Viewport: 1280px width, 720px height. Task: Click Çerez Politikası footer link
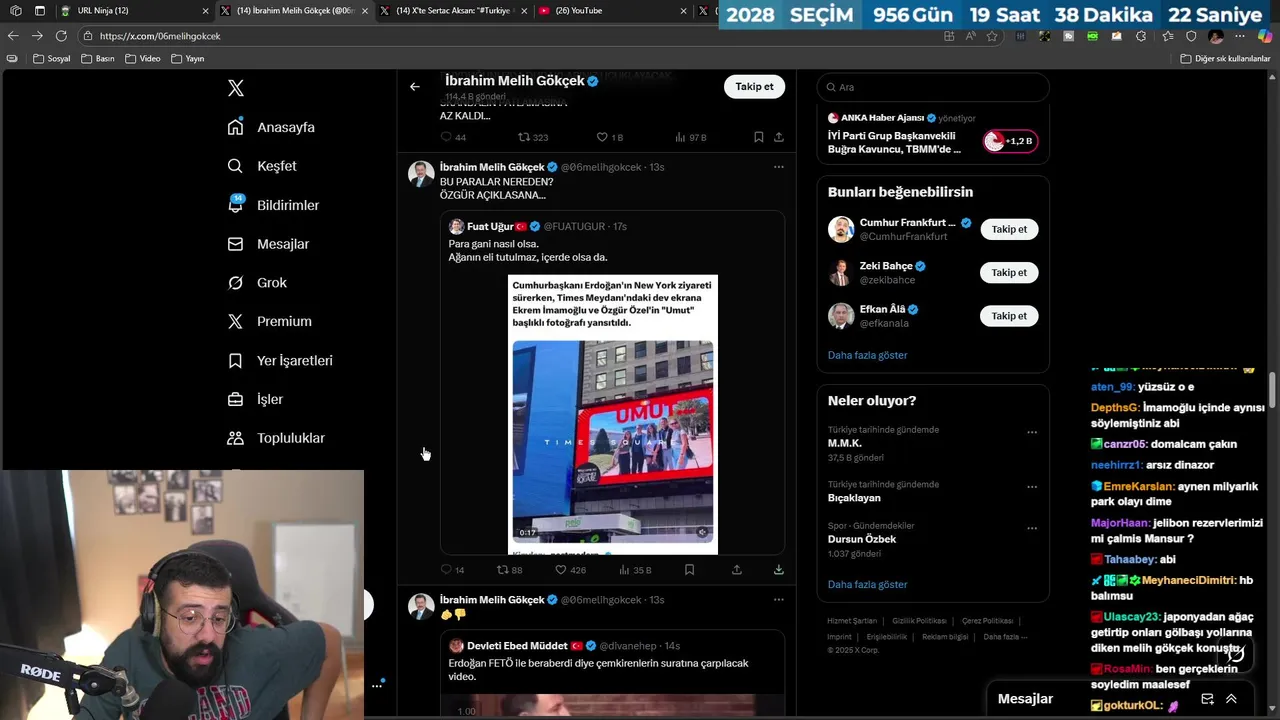(x=987, y=621)
